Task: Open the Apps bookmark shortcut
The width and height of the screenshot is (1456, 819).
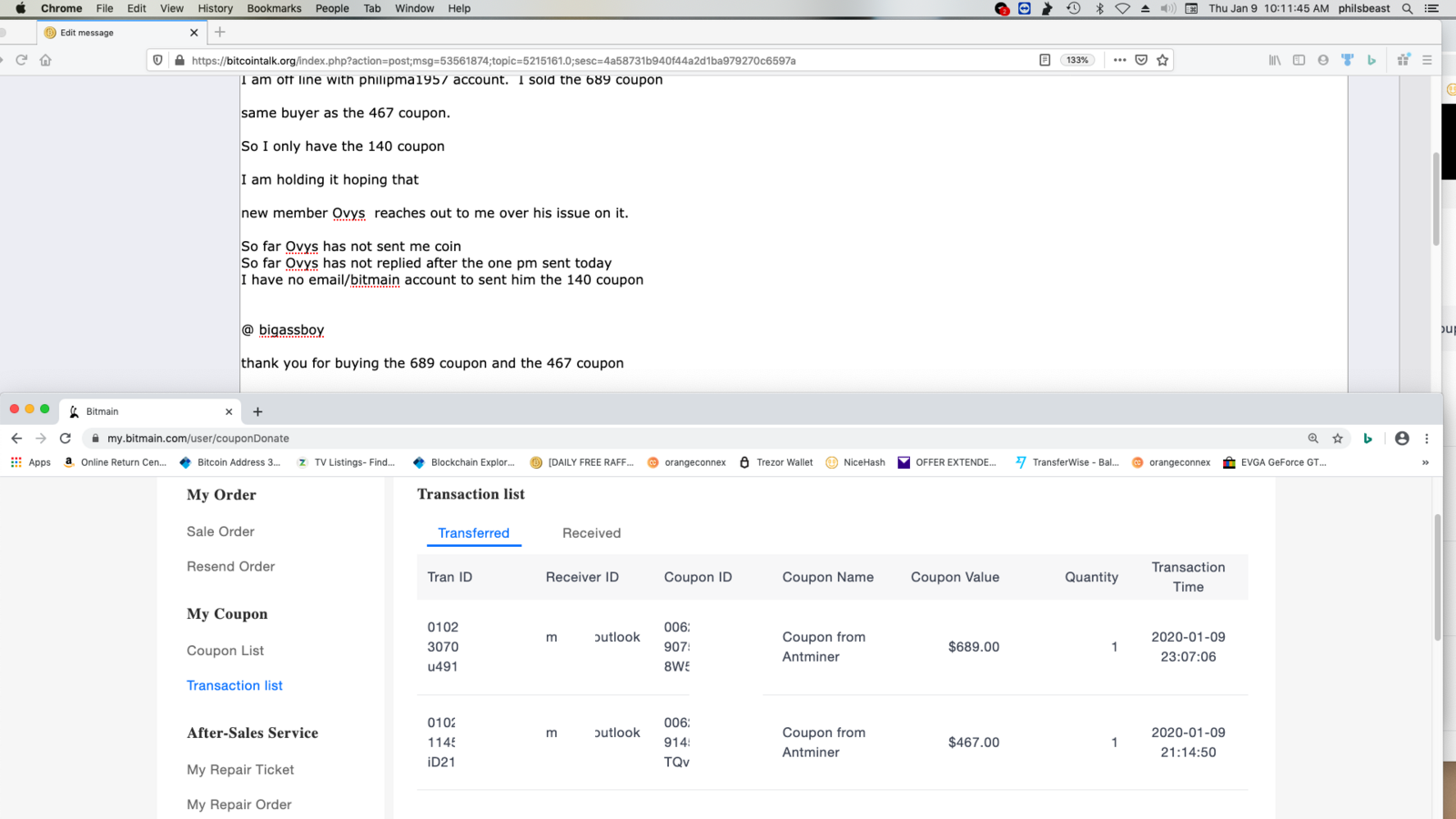Action: point(31,462)
